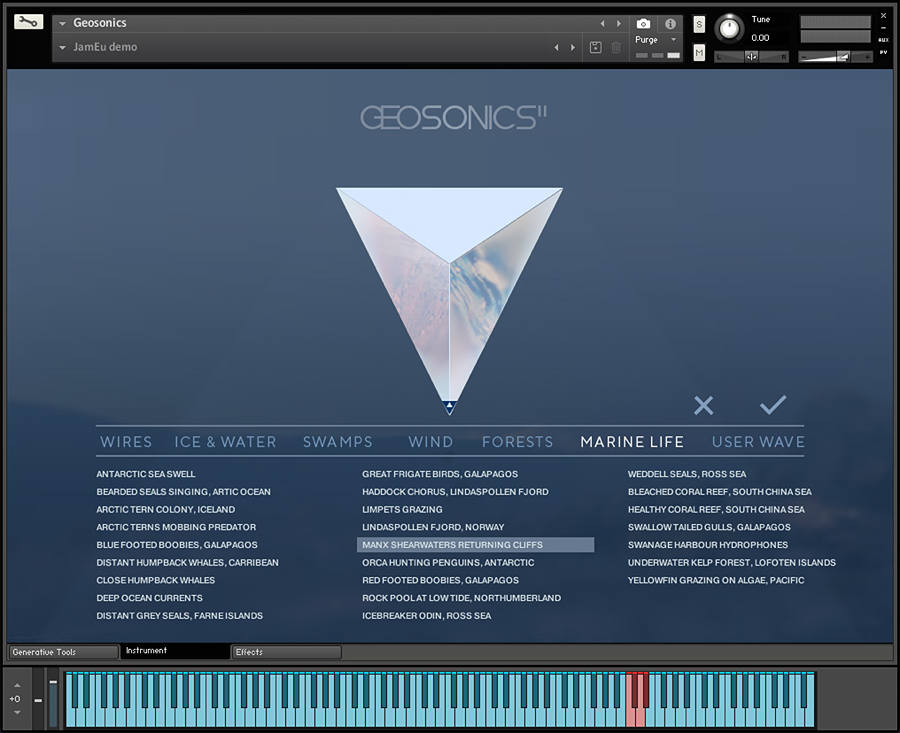Open the AUX sends panel
Viewport: 900px width, 733px height.
click(883, 40)
